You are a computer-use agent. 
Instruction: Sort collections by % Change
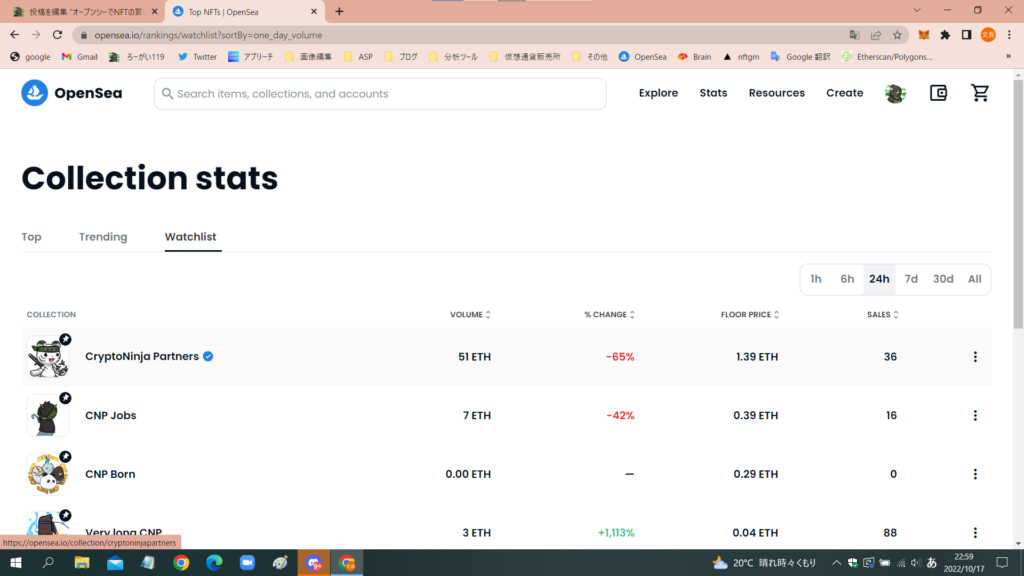coord(609,315)
